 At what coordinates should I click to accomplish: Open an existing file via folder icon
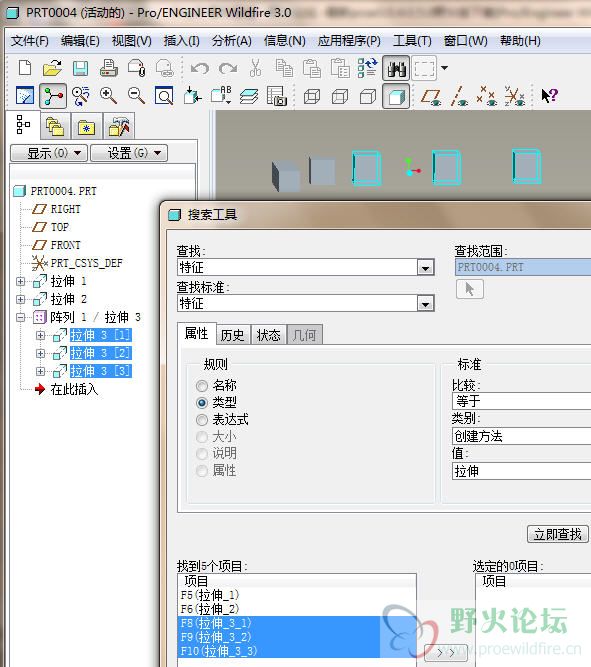[52, 68]
